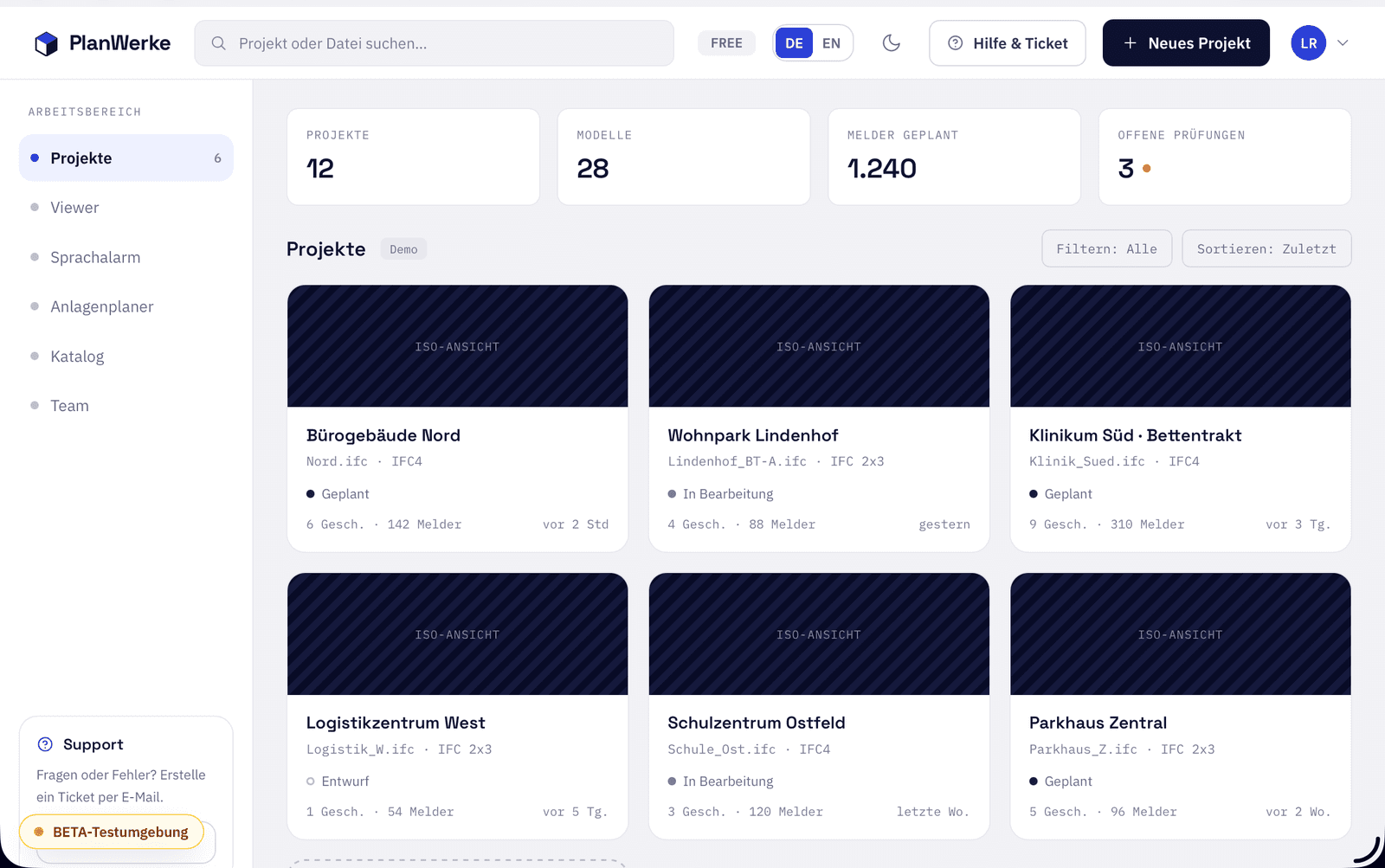Click the plus icon on Neues Projekt
The image size is (1385, 868).
(1130, 43)
